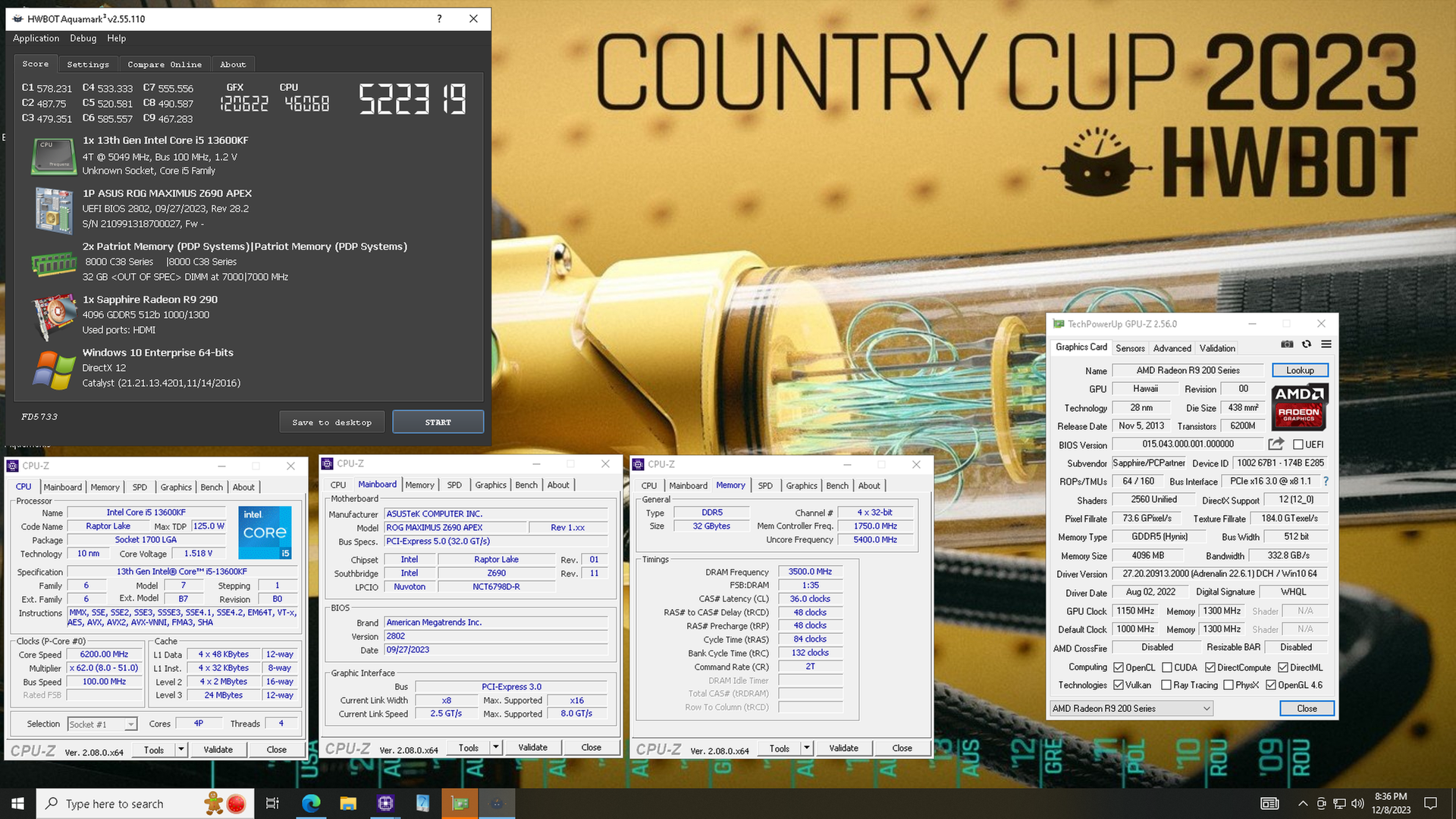Switch to the CPU-Z purple taskbar icon
1456x819 pixels.
385,803
